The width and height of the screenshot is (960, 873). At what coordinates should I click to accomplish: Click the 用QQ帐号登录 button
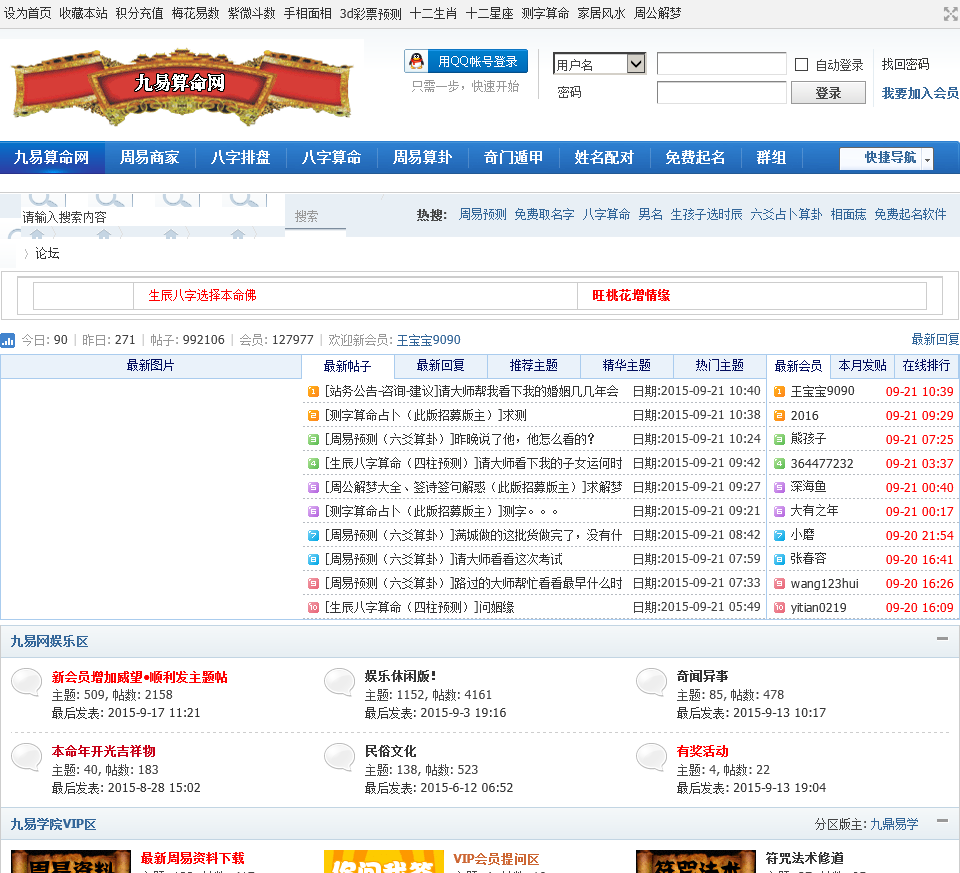(x=466, y=61)
